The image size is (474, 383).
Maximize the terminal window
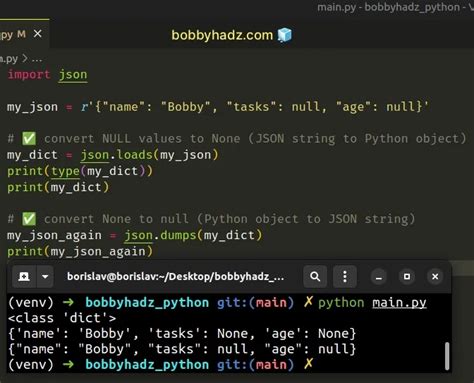407,277
